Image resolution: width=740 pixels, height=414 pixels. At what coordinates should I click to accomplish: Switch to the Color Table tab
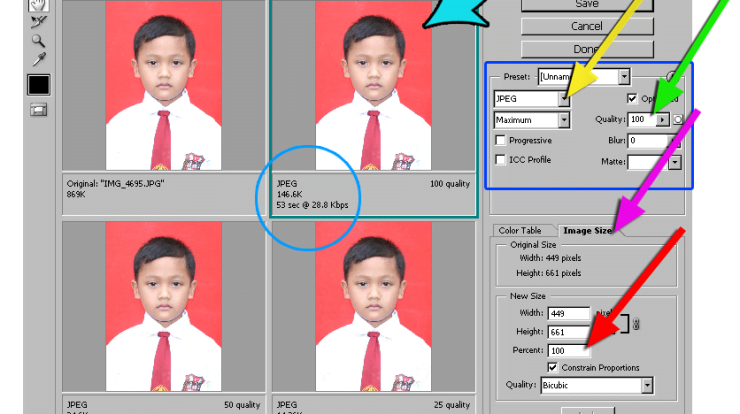pyautogui.click(x=520, y=230)
